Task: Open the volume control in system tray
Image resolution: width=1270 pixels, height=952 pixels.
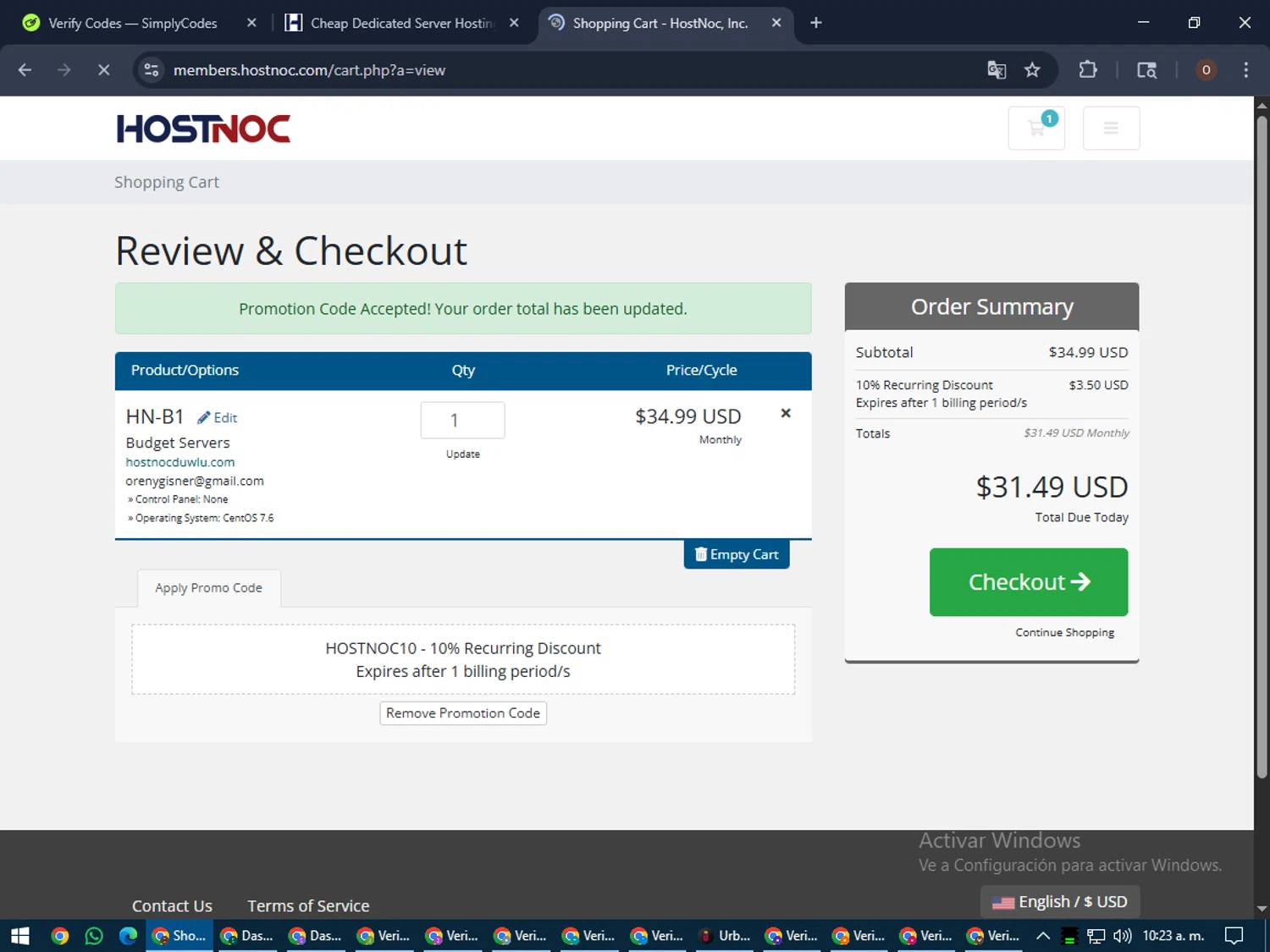Action: point(1123,936)
